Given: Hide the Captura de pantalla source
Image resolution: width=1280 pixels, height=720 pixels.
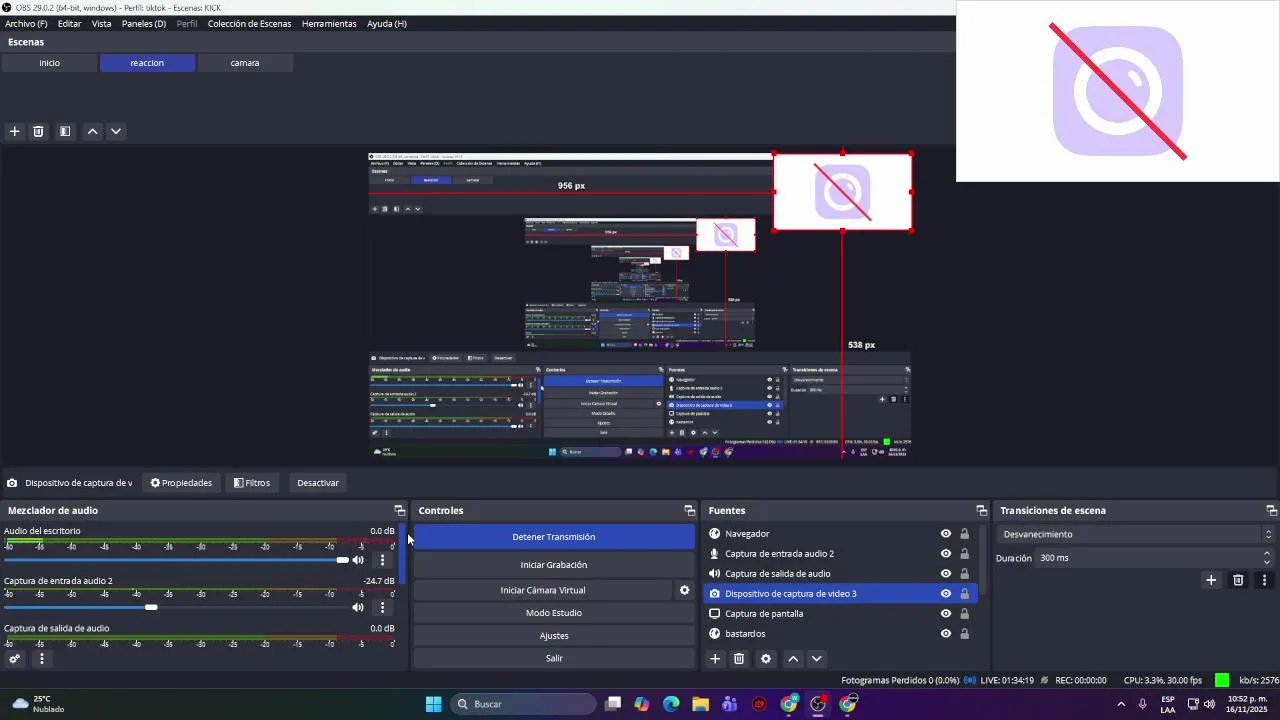Looking at the screenshot, I should tap(946, 614).
